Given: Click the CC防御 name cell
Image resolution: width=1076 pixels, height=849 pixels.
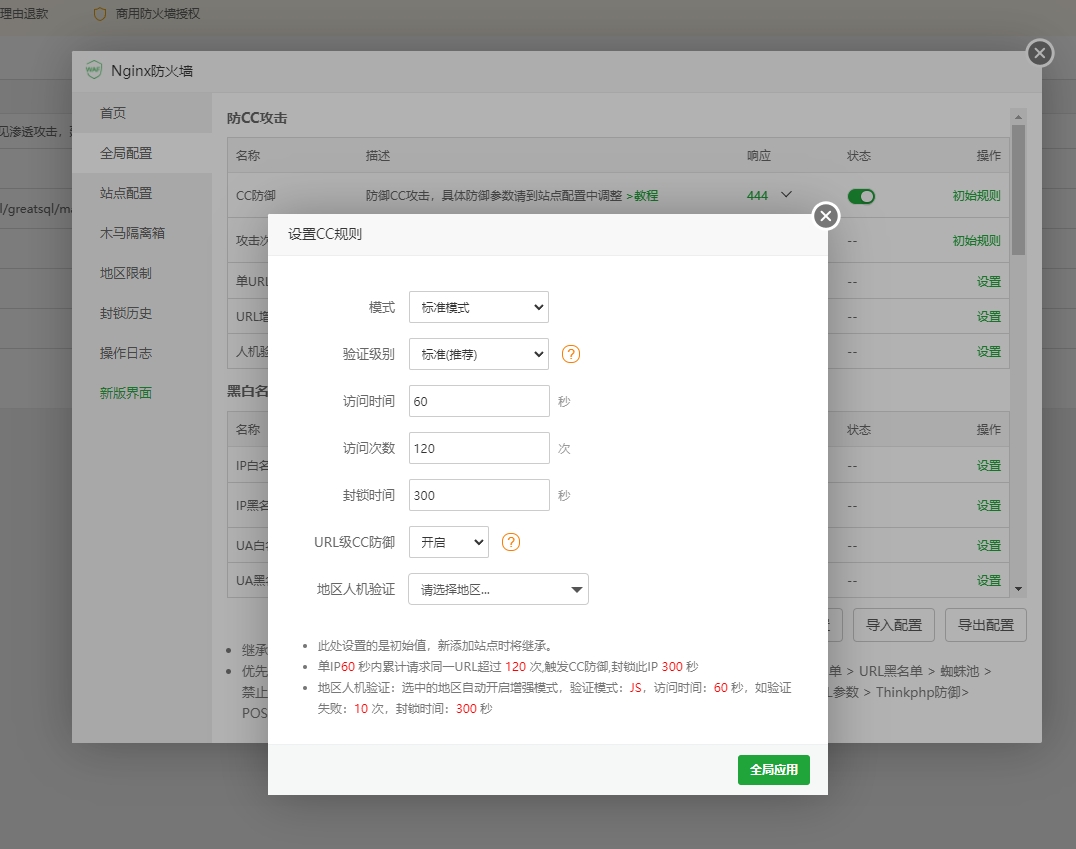Looking at the screenshot, I should coord(256,196).
